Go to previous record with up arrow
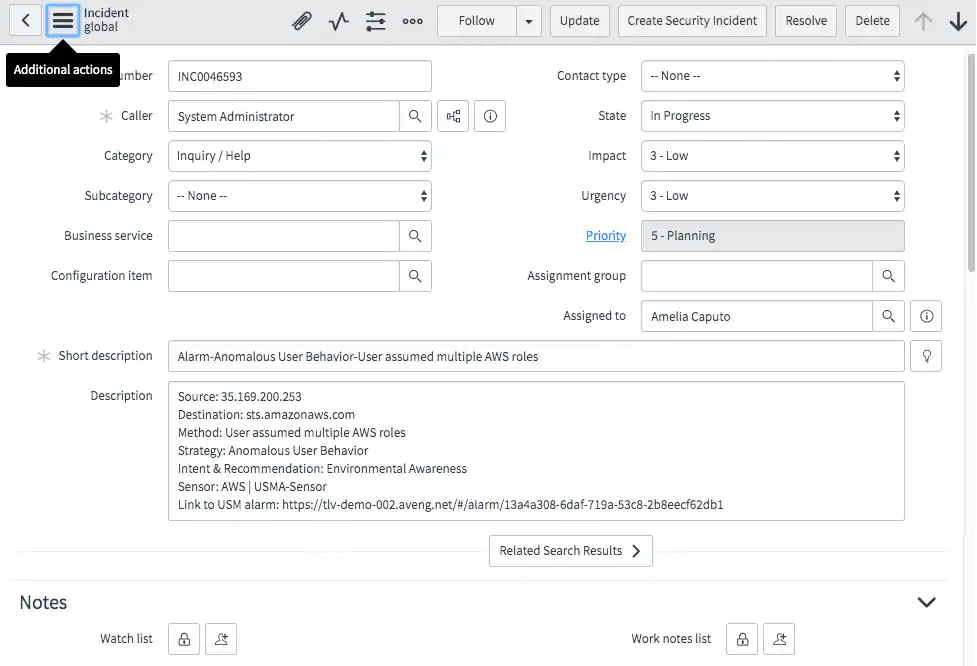Viewport: 977px width, 666px height. [923, 21]
